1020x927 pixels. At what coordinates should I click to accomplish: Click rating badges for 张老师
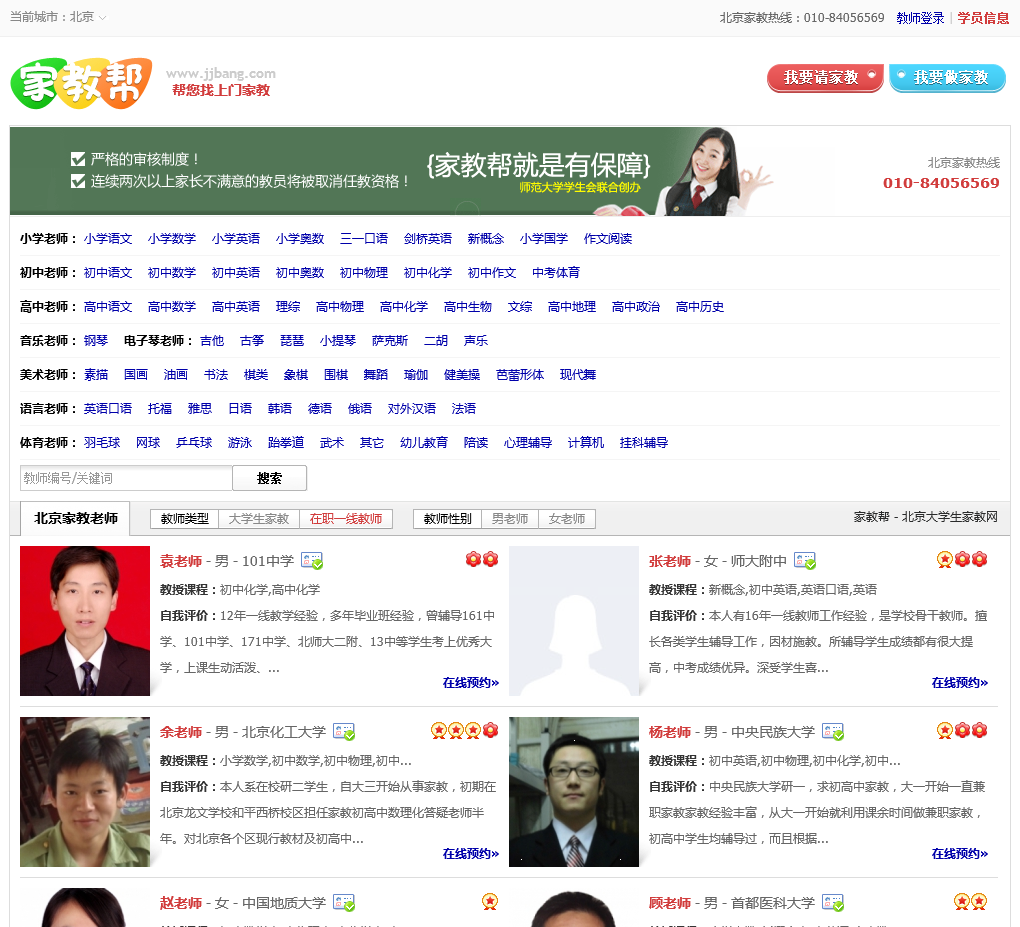[962, 559]
